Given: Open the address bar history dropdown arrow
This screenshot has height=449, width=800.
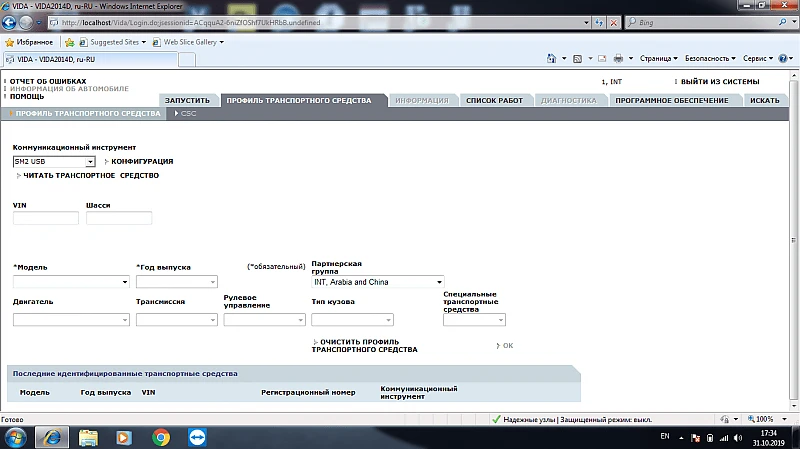Looking at the screenshot, I should [586, 22].
